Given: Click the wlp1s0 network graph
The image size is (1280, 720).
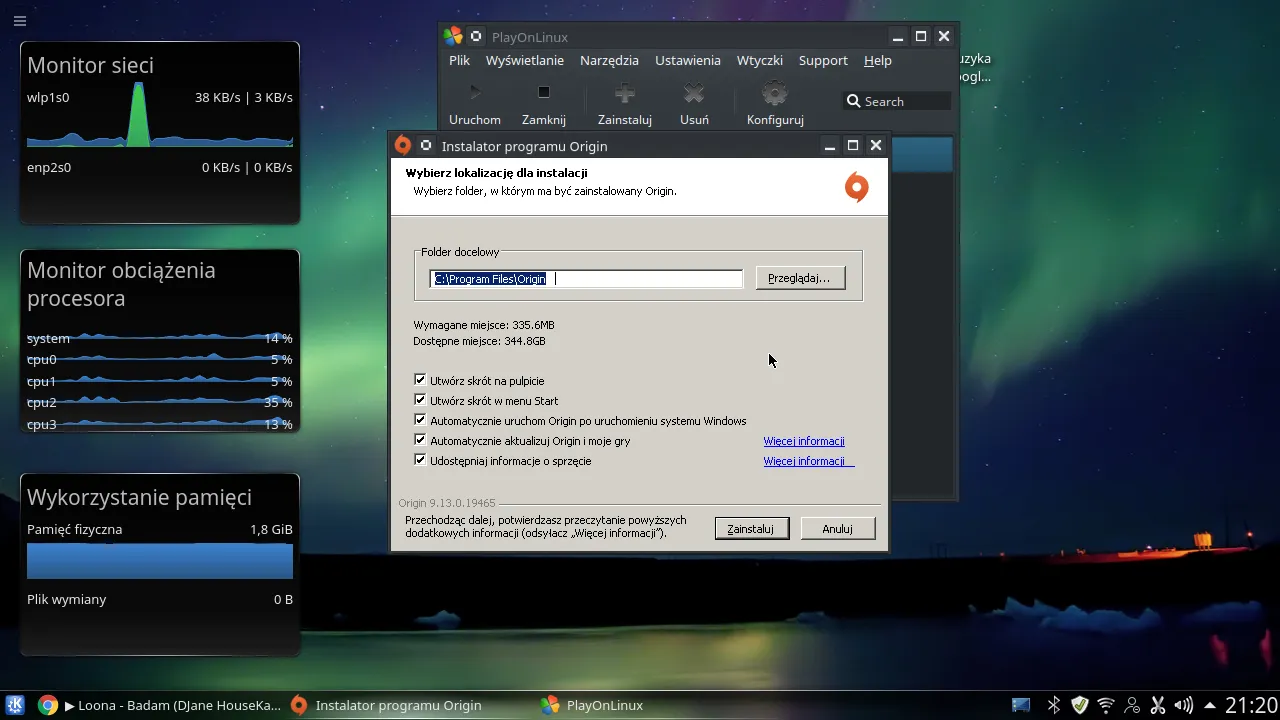Looking at the screenshot, I should (160, 115).
